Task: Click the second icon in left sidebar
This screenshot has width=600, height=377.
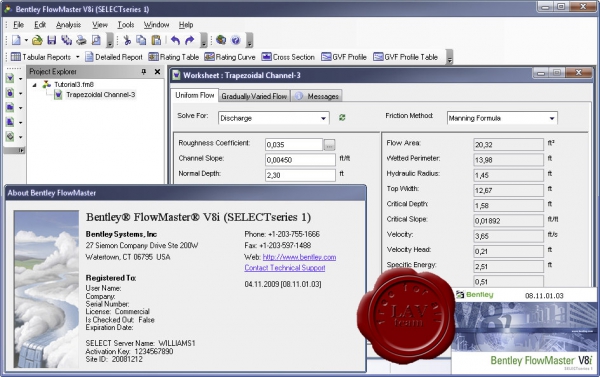Action: 10,93
